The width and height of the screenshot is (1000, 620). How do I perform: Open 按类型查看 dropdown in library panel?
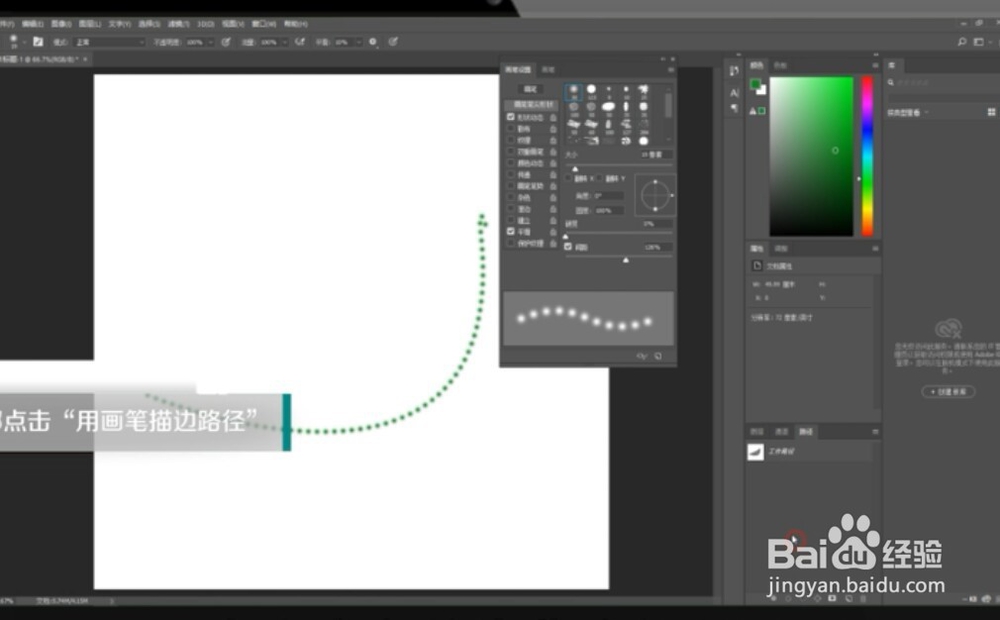pos(908,112)
